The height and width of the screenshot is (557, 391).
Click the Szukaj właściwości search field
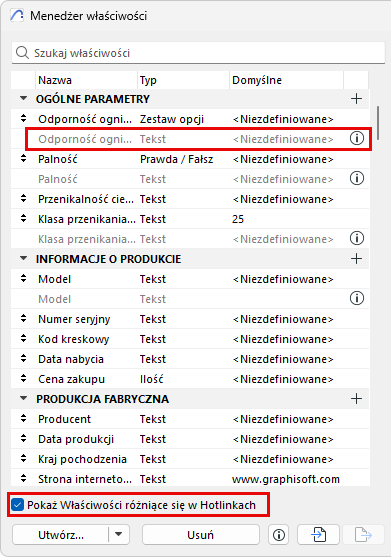[199, 53]
